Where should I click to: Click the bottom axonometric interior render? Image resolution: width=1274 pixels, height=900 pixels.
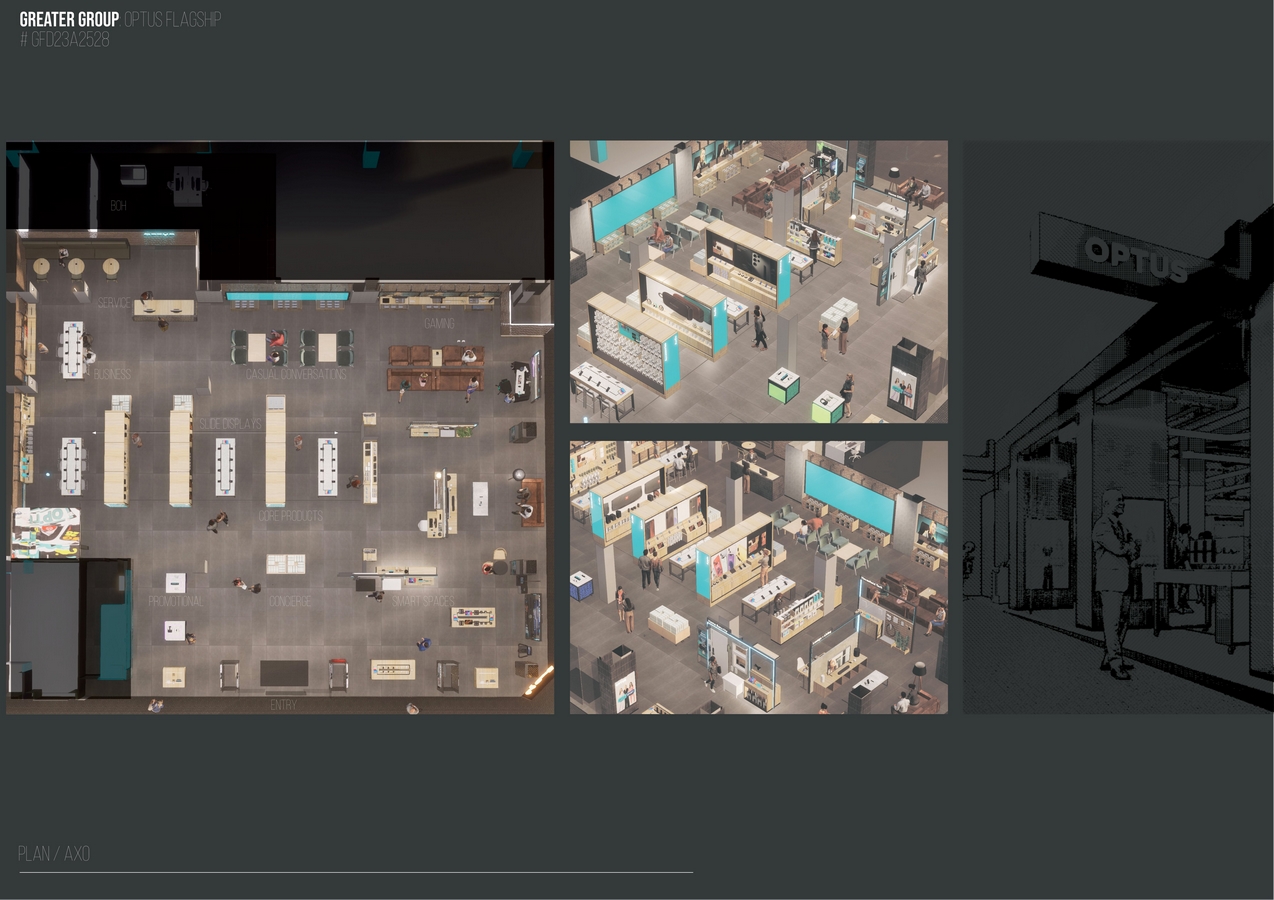coord(757,576)
